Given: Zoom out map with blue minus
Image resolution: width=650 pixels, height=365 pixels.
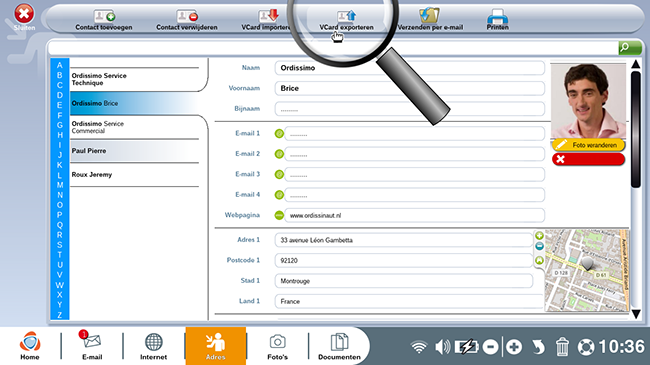Looking at the screenshot, I should click(x=539, y=247).
